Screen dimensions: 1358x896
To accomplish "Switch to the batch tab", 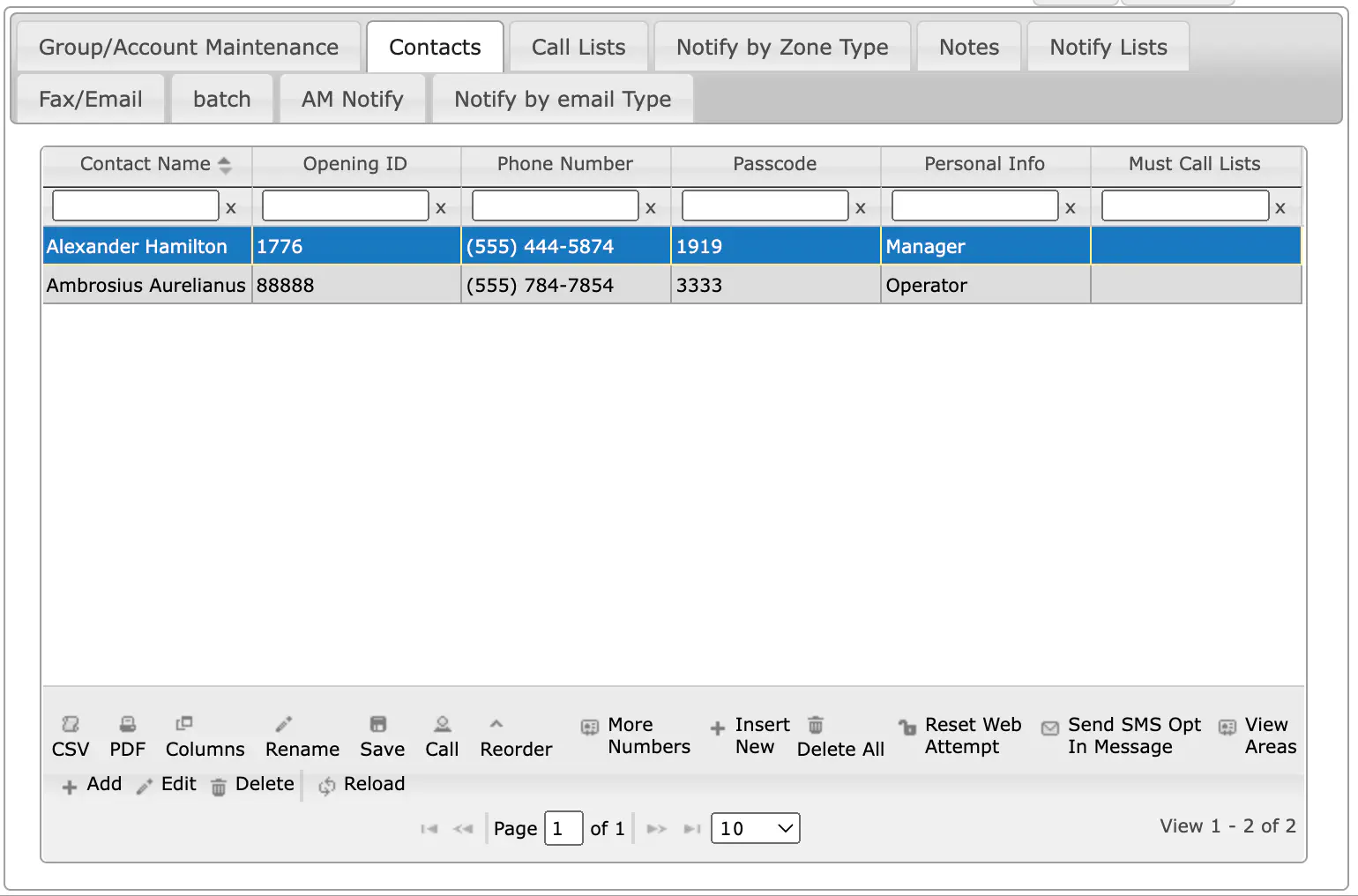I will 222,99.
